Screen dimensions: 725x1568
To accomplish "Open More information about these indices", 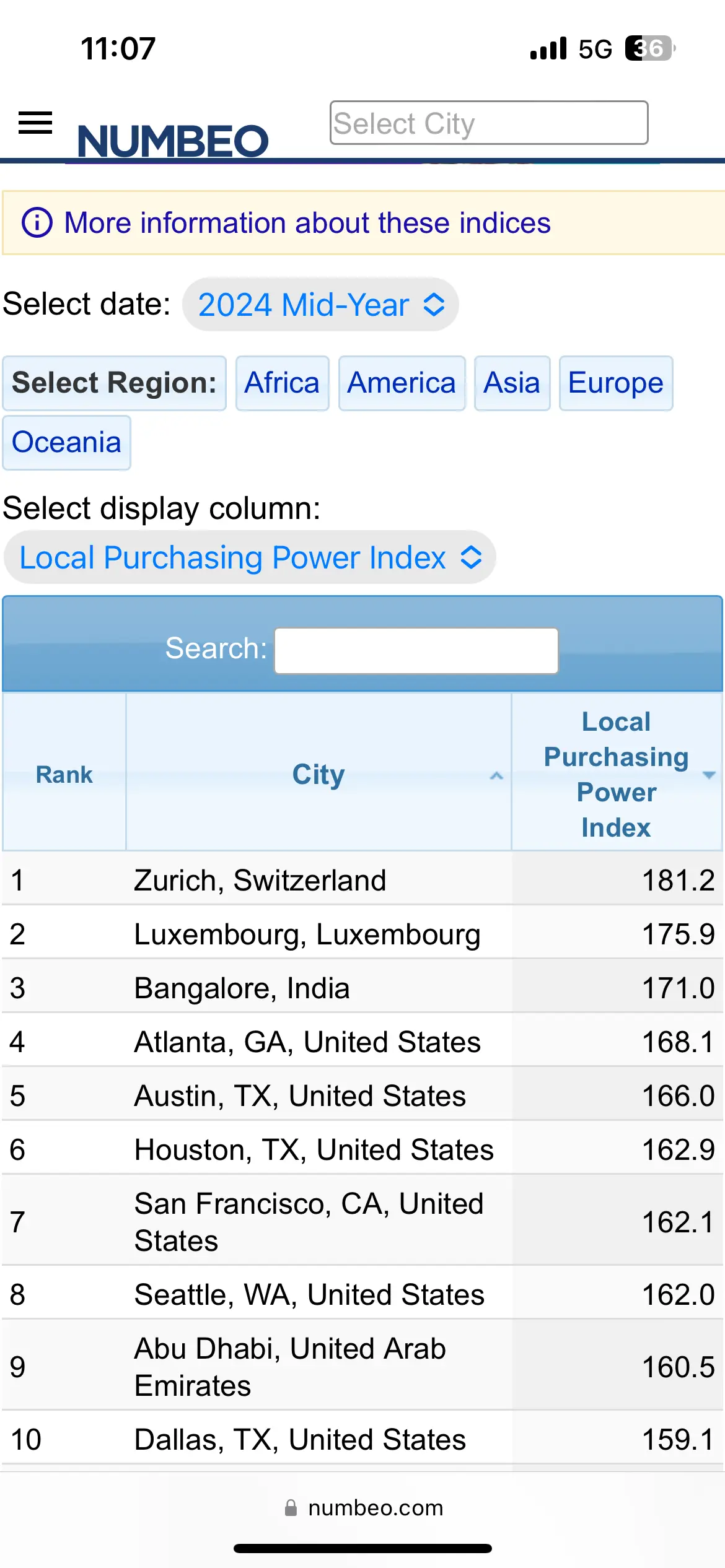I will (307, 223).
